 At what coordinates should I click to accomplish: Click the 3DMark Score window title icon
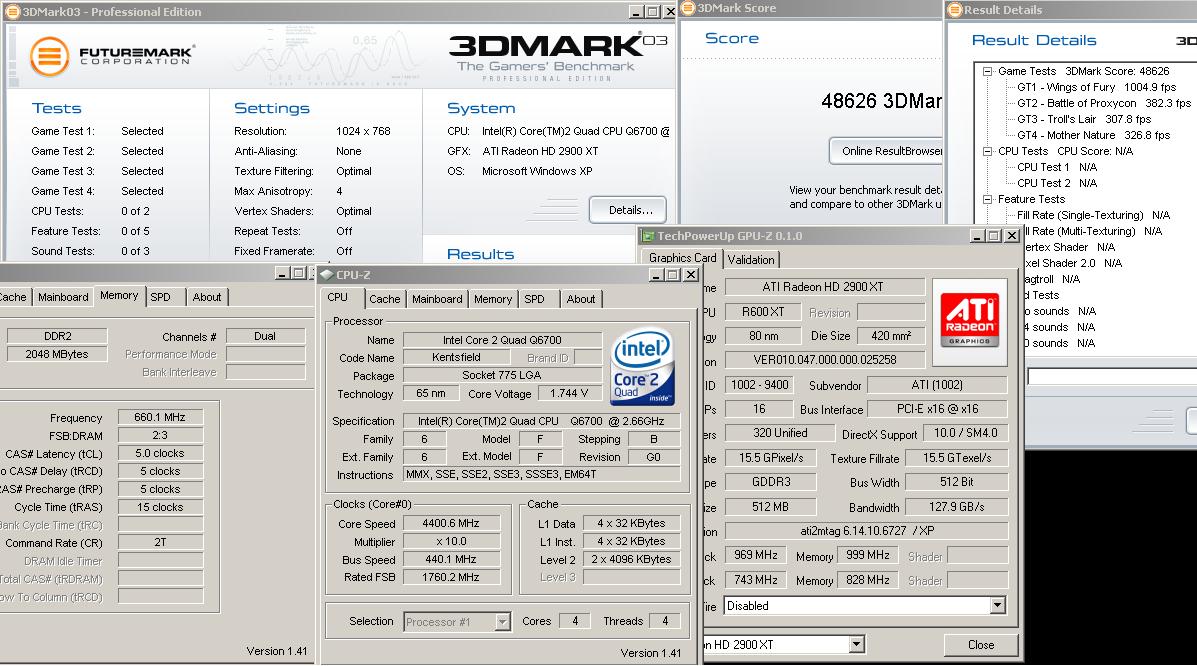(688, 8)
